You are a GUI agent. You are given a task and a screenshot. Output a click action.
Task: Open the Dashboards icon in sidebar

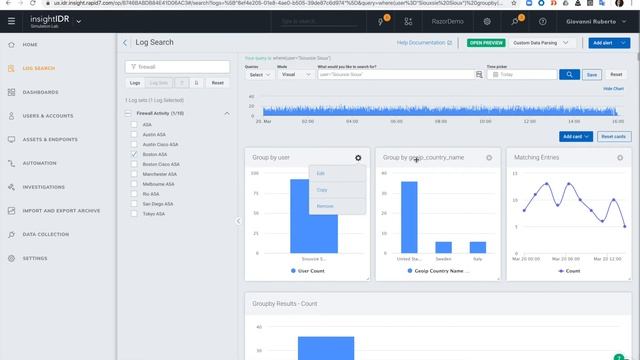pyautogui.click(x=11, y=92)
